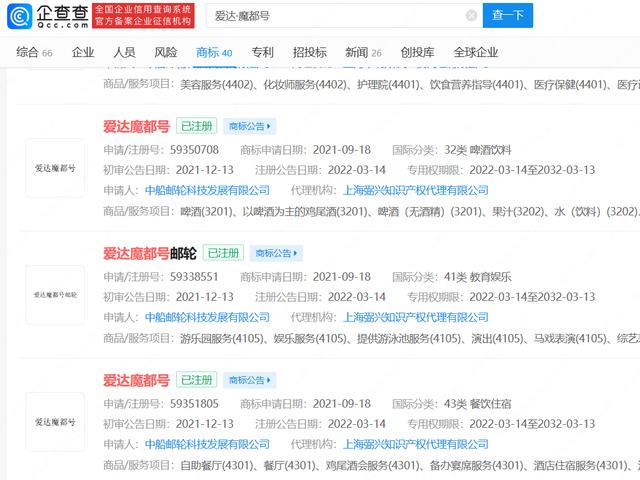This screenshot has height=480, width=640.
Task: Click the services list starting with 美容服务(4402)
Action: click(x=410, y=84)
